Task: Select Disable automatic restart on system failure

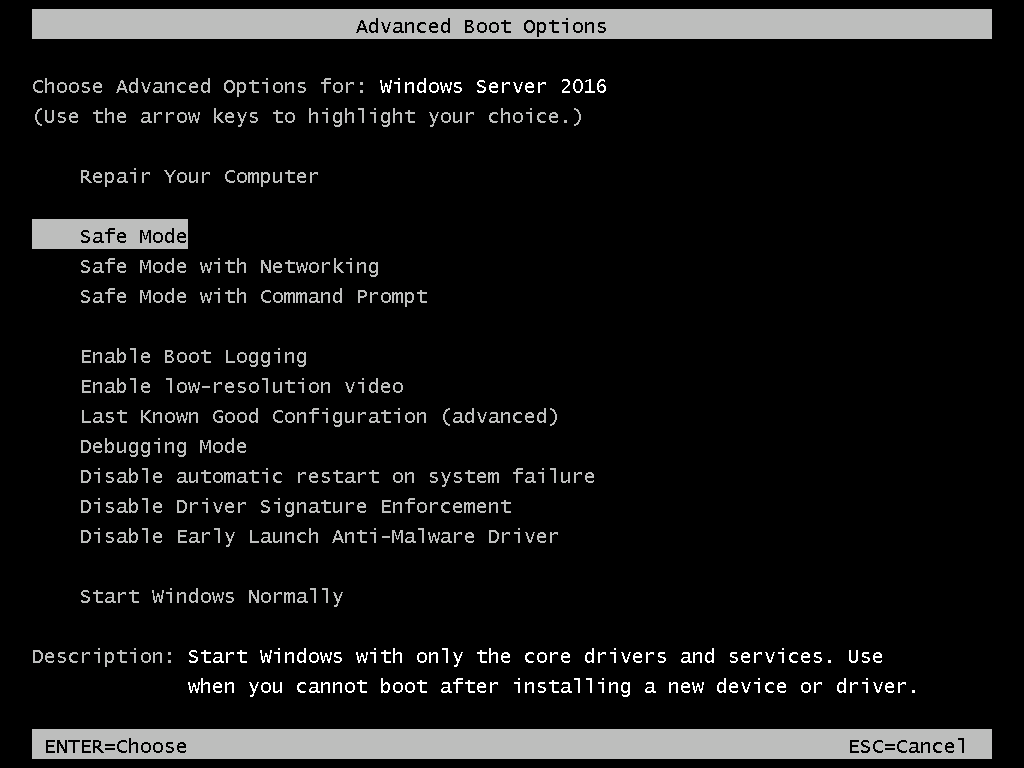Action: (337, 476)
